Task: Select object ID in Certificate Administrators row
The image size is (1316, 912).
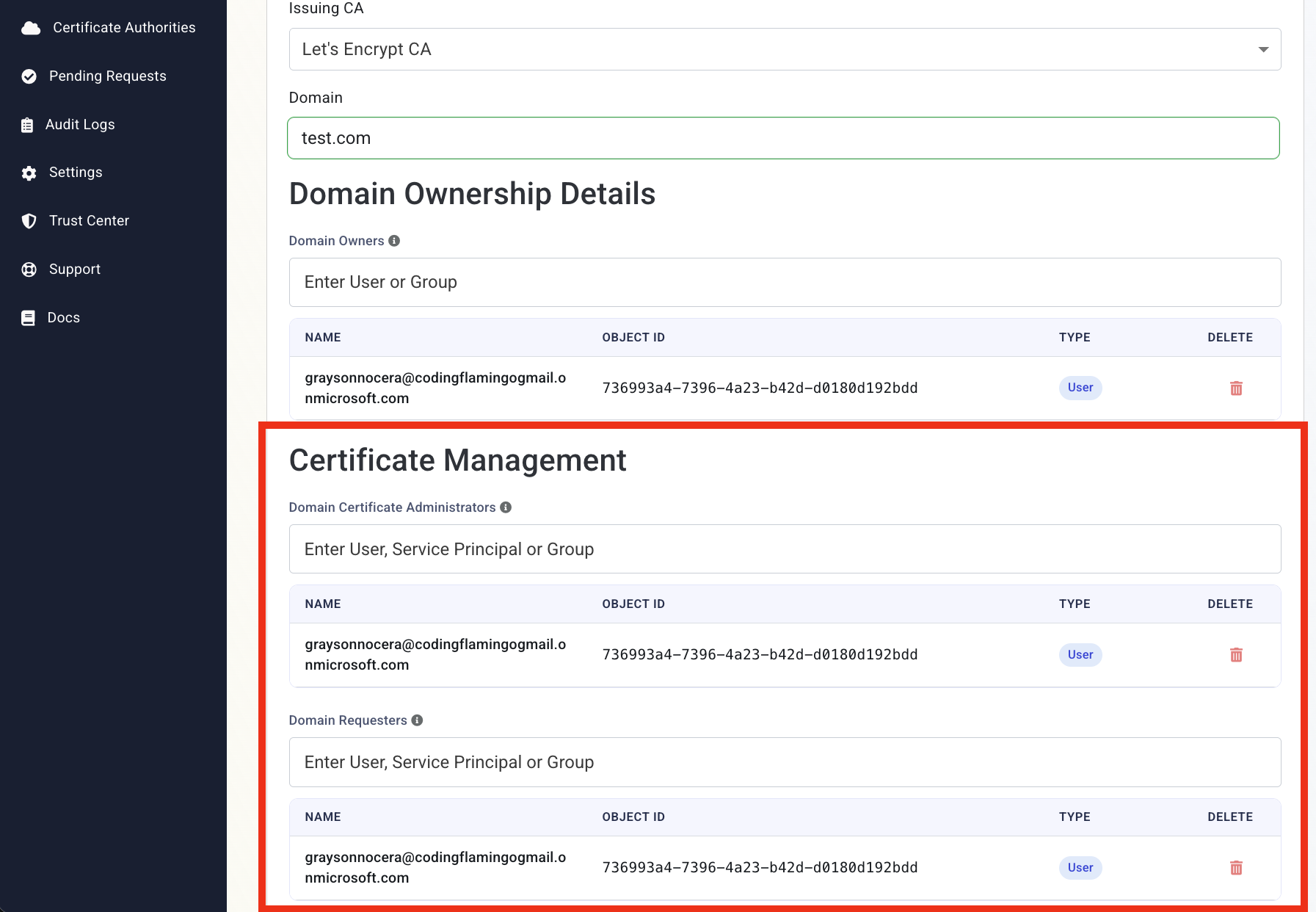Action: click(760, 654)
